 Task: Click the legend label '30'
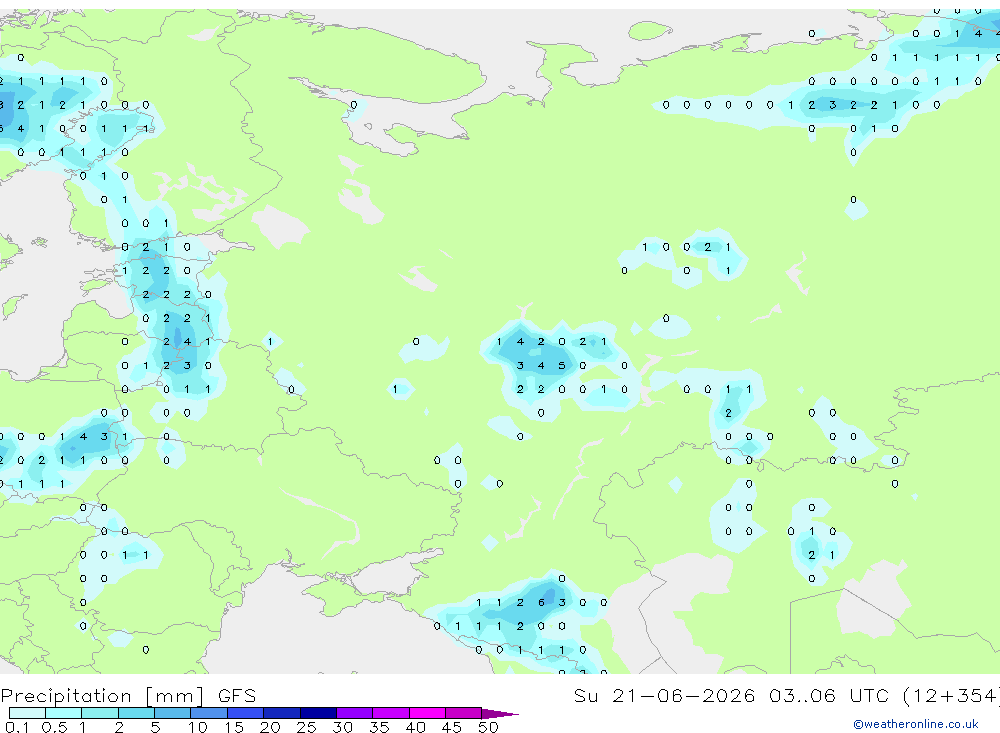(x=342, y=727)
